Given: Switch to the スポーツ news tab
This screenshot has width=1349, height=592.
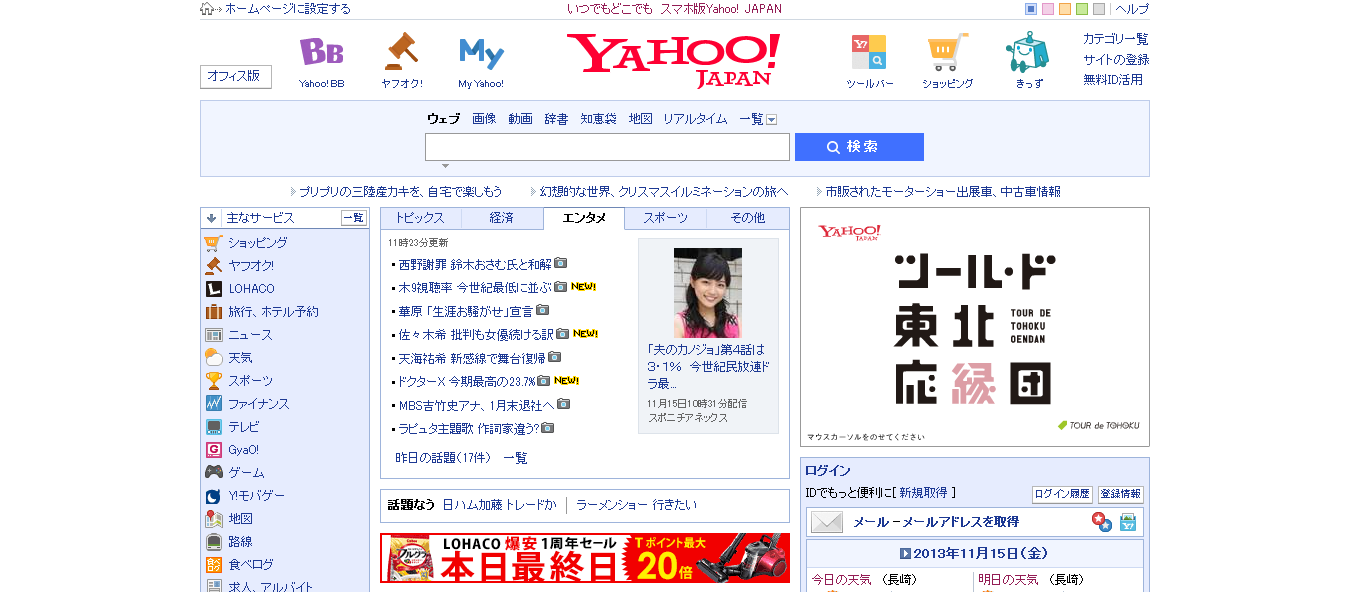Looking at the screenshot, I should [x=665, y=218].
